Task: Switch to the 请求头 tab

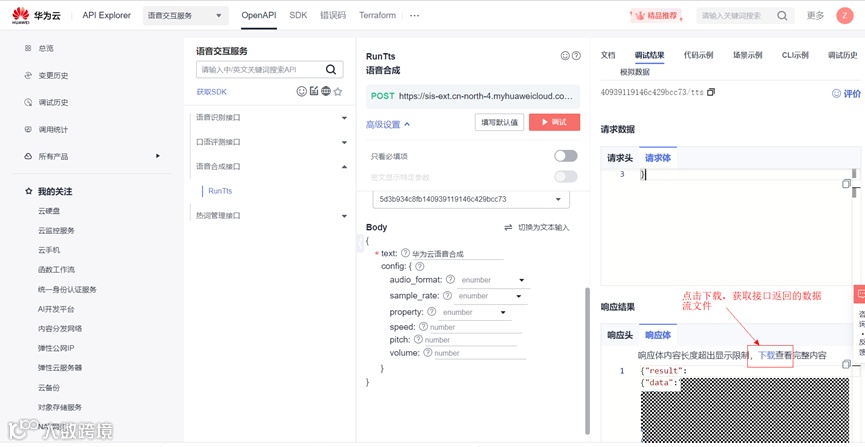Action: (620, 158)
